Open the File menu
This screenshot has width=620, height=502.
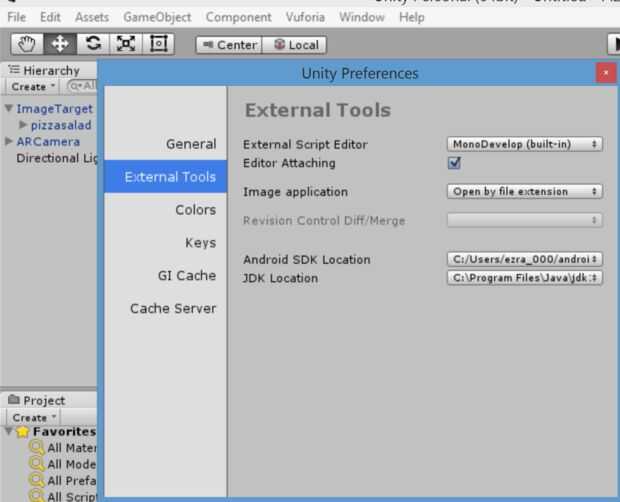pos(17,17)
